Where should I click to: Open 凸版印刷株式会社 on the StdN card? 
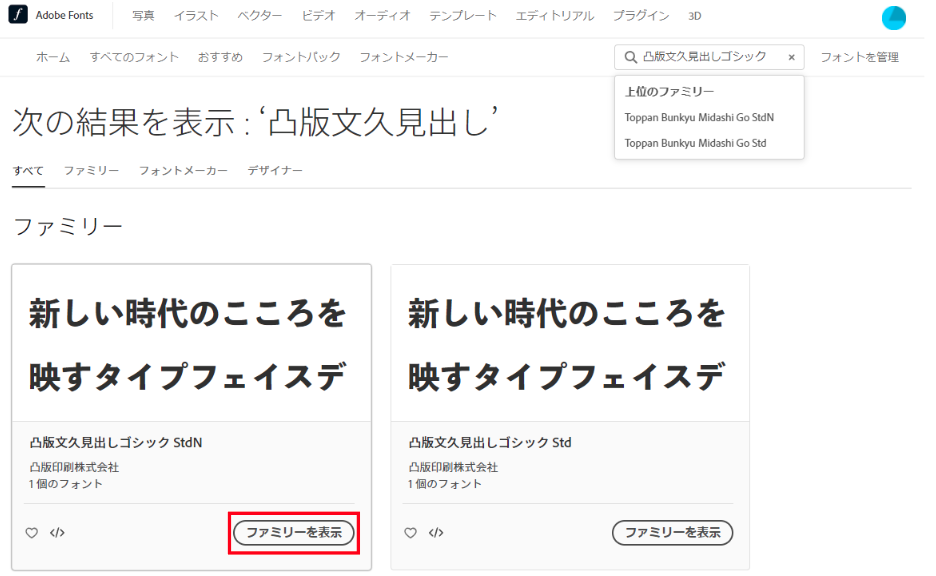pyautogui.click(x=74, y=467)
